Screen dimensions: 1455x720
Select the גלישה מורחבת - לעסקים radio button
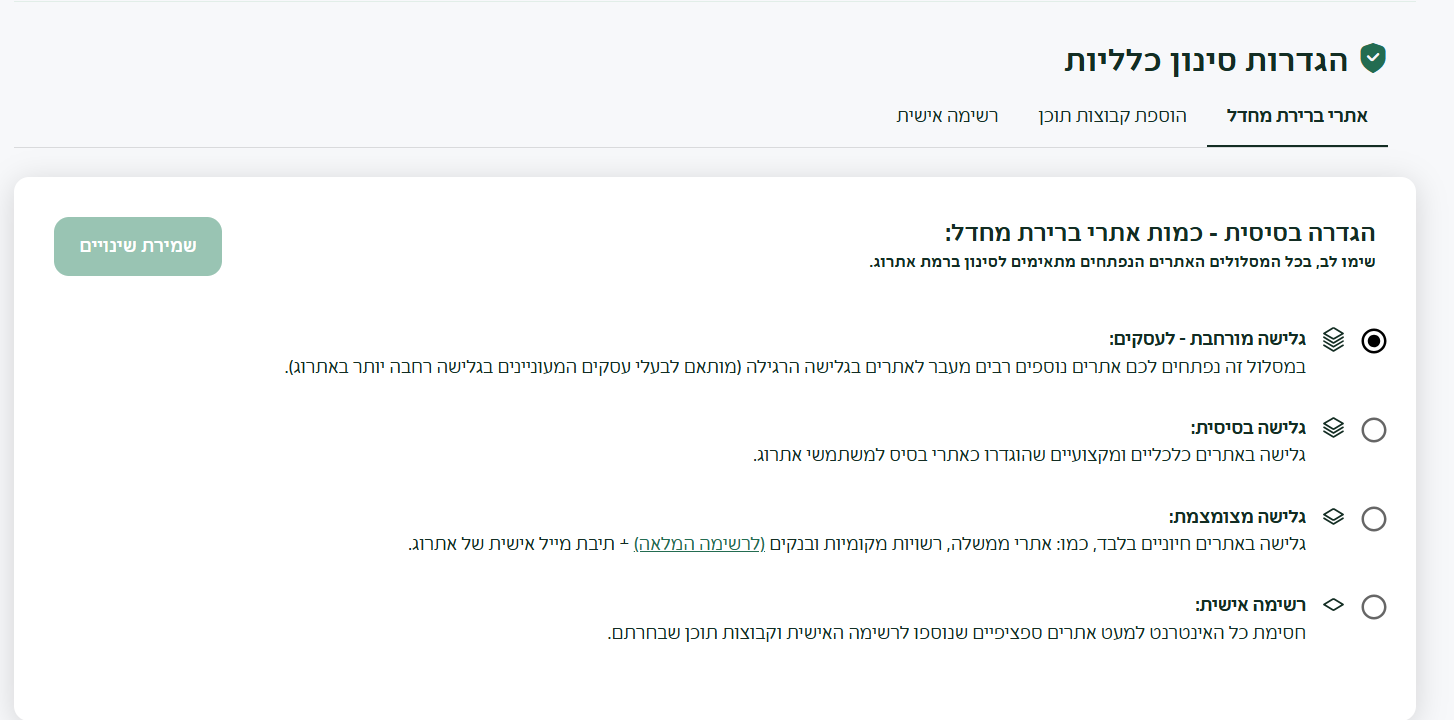coord(1374,341)
